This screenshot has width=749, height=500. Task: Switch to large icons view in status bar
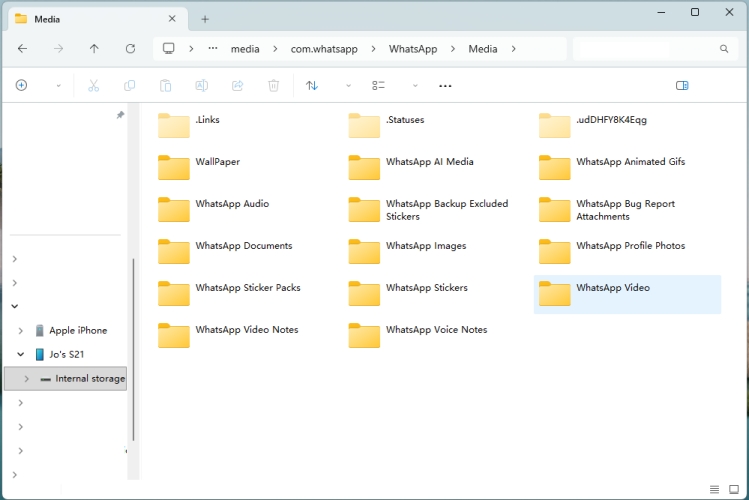coord(733,489)
